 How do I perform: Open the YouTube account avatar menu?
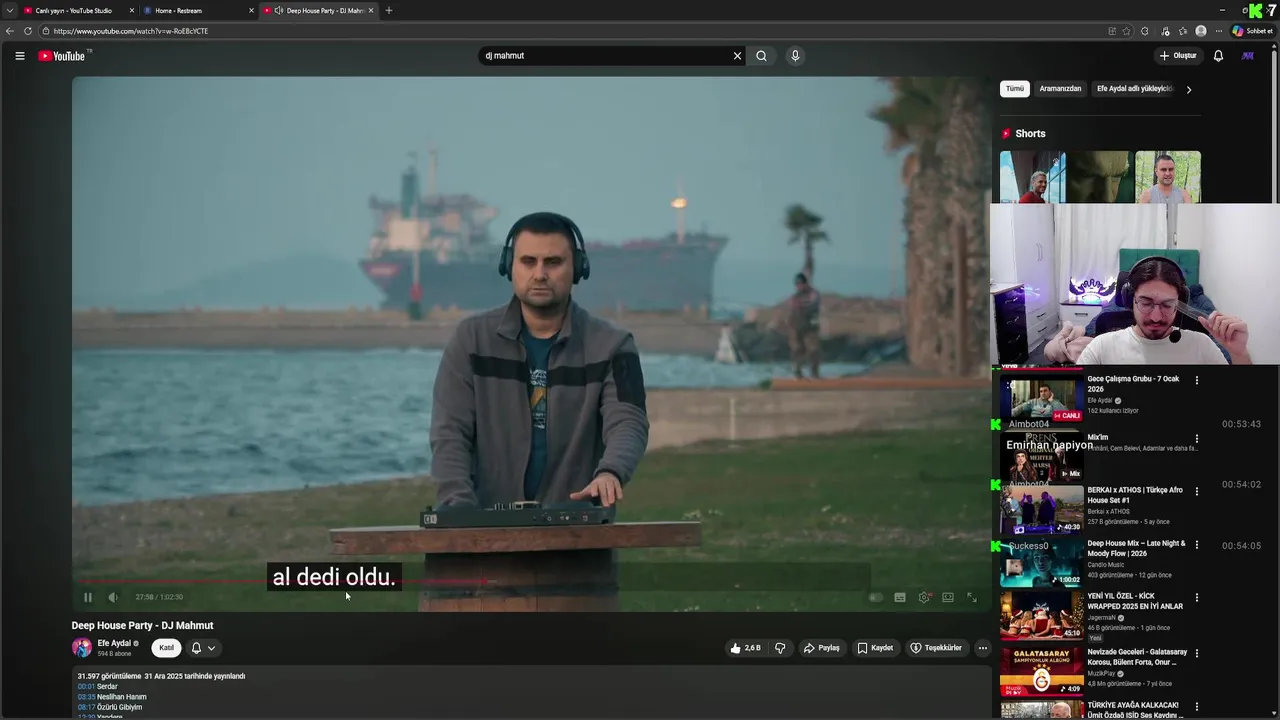pyautogui.click(x=1247, y=56)
